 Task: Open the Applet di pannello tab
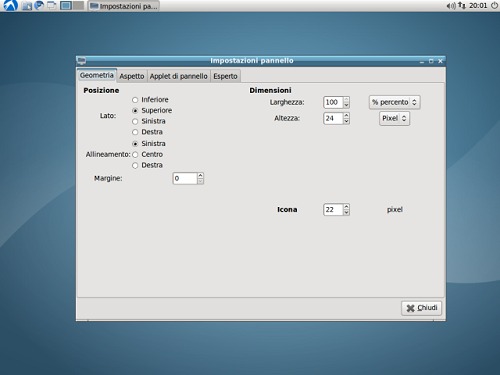pyautogui.click(x=178, y=76)
